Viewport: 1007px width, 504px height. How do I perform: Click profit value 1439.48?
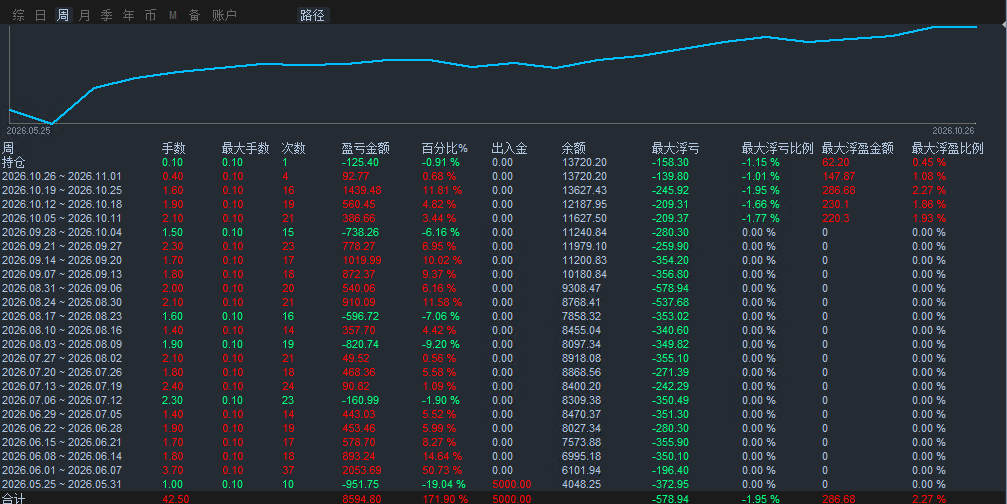coord(362,191)
